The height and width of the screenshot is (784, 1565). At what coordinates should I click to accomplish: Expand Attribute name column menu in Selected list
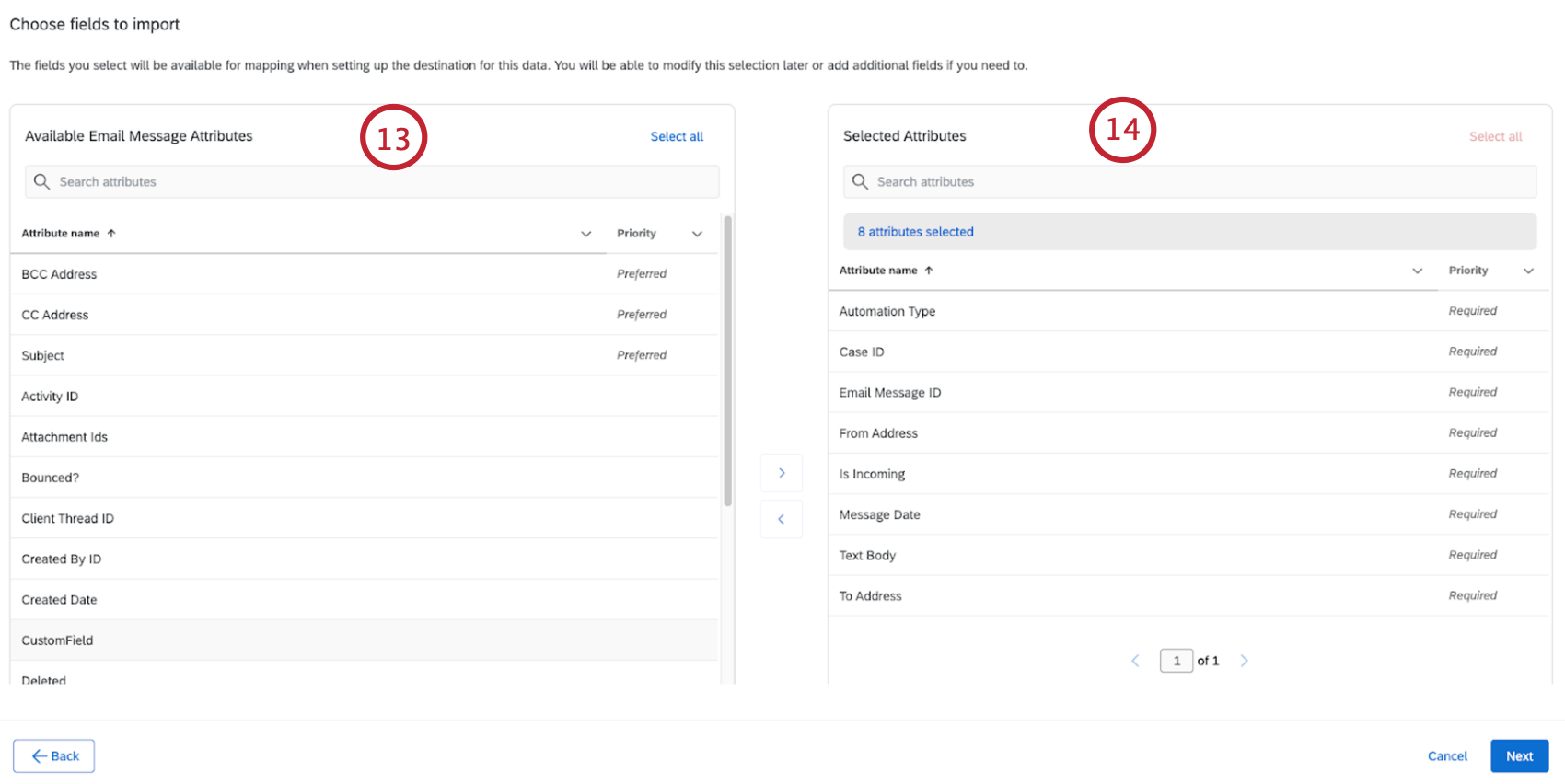tap(1417, 271)
